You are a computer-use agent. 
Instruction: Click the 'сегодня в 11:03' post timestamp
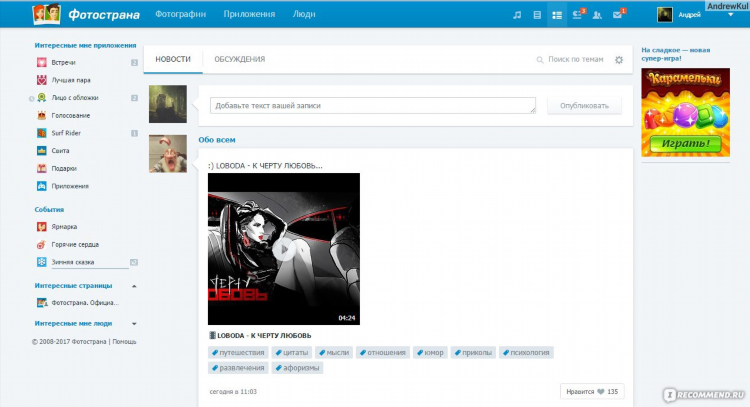233,392
